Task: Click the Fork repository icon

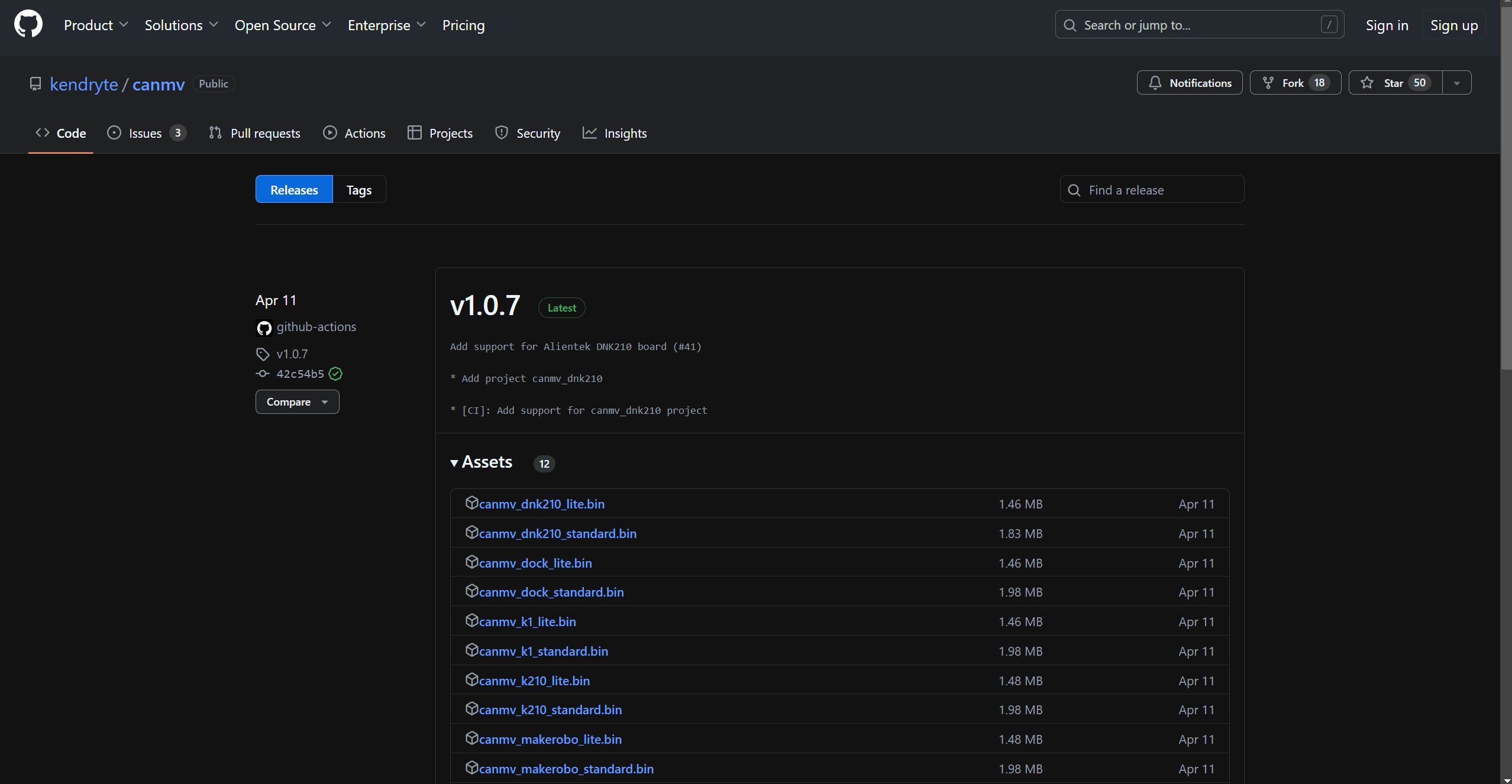Action: 1268,83
